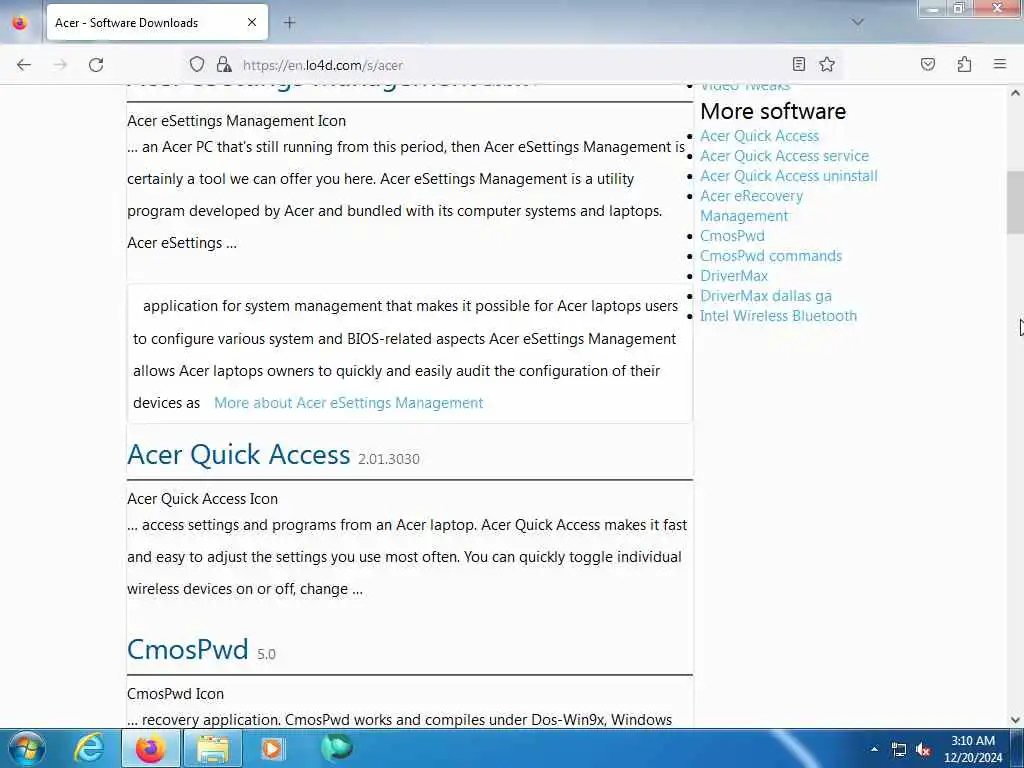Switch to Firefox taskbar button
This screenshot has height=768, width=1024.
tap(150, 748)
